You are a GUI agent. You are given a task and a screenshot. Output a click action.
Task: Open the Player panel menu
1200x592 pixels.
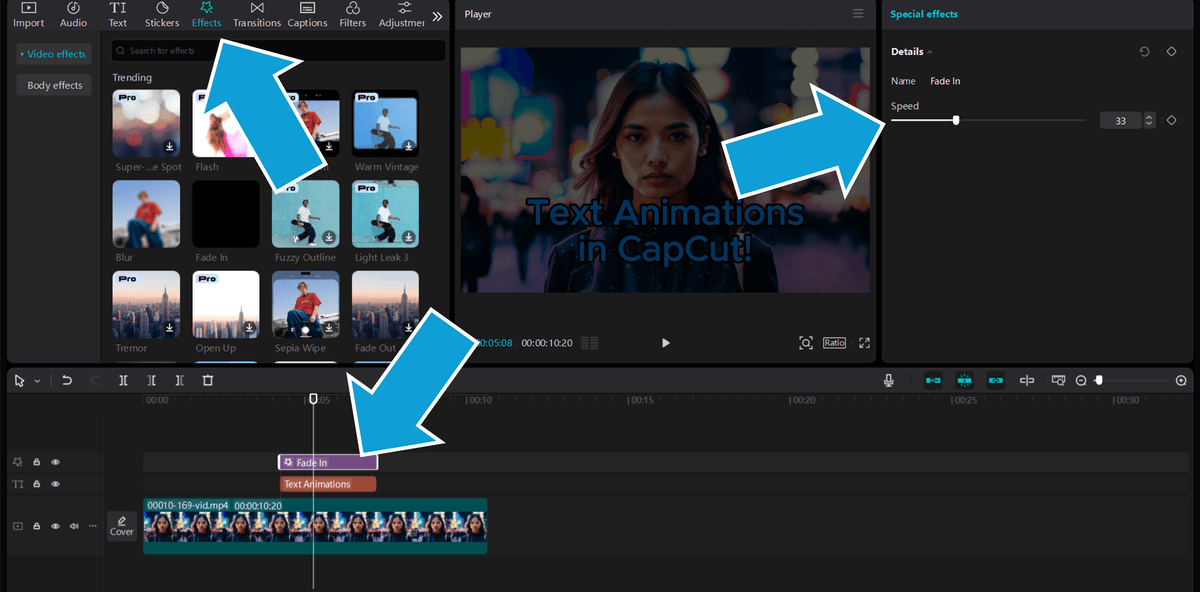[858, 14]
